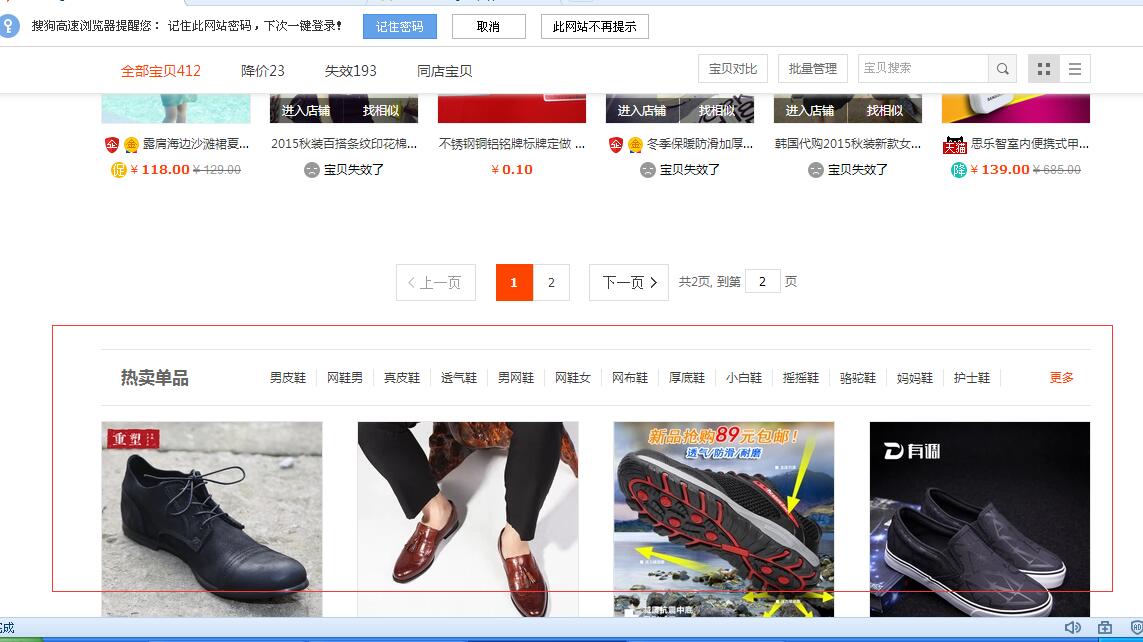Click 记住密码 to save the website password

coord(398,26)
